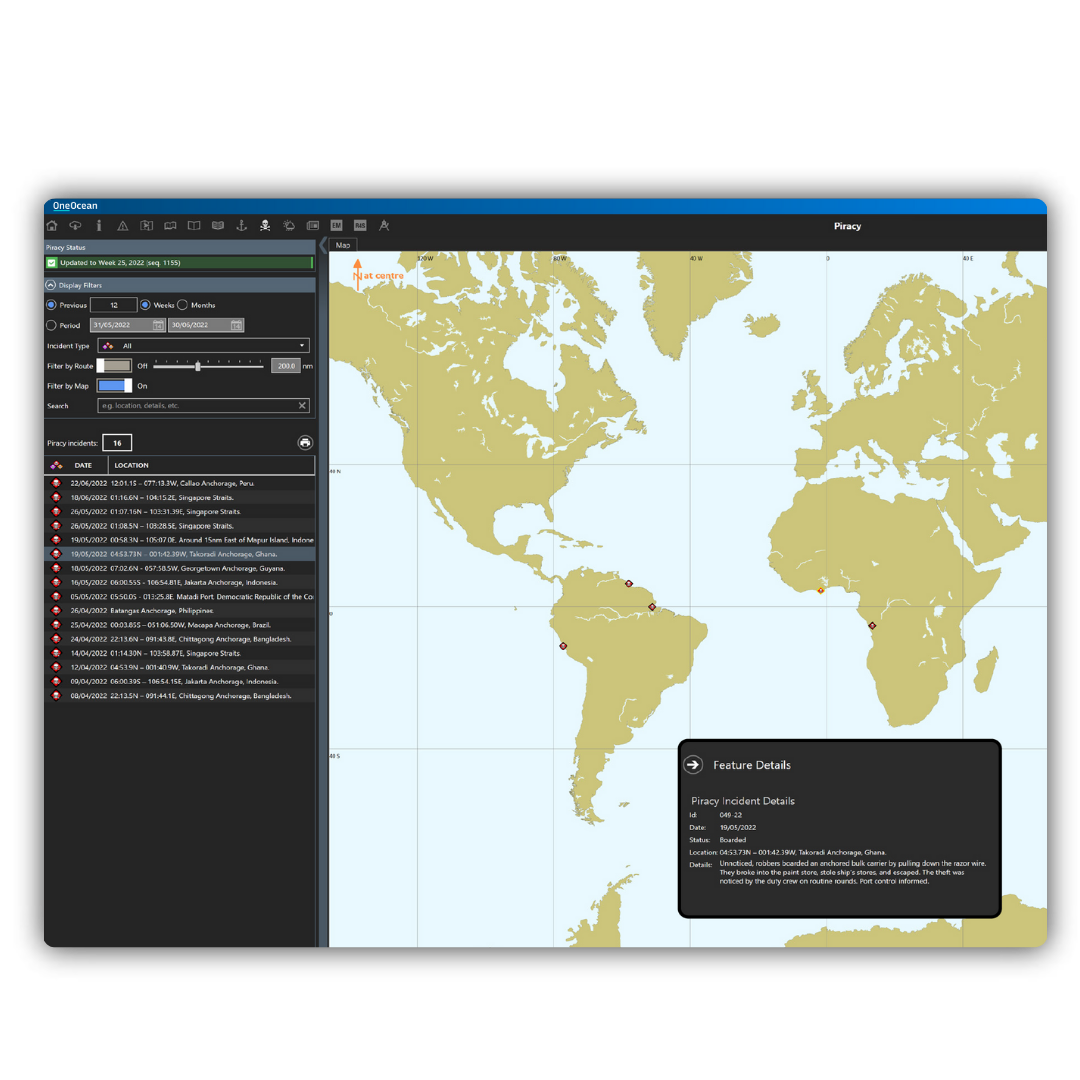The image size is (1080, 1080).
Task: Sort incidents by the DATE column header
Action: pos(83,465)
